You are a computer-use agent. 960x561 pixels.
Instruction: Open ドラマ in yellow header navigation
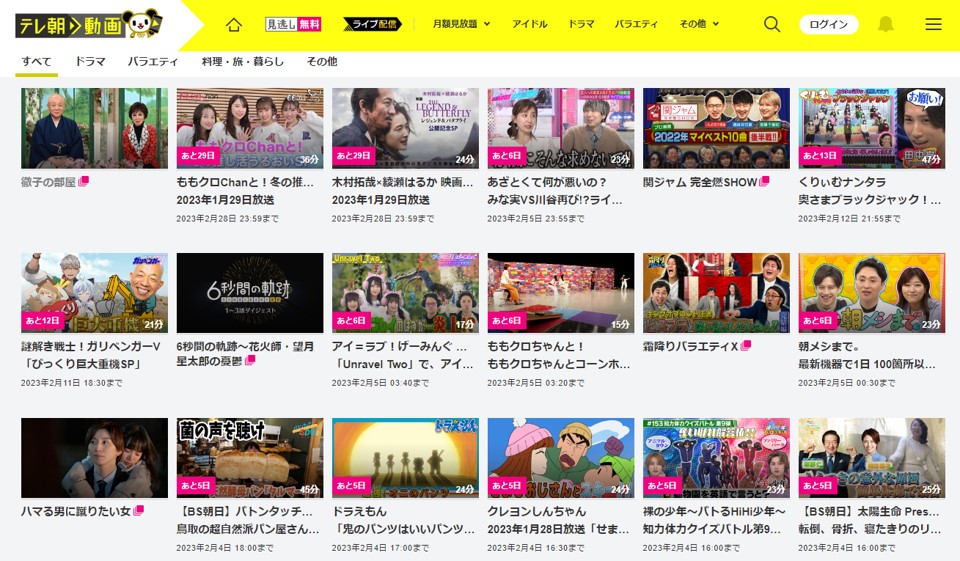[x=581, y=24]
